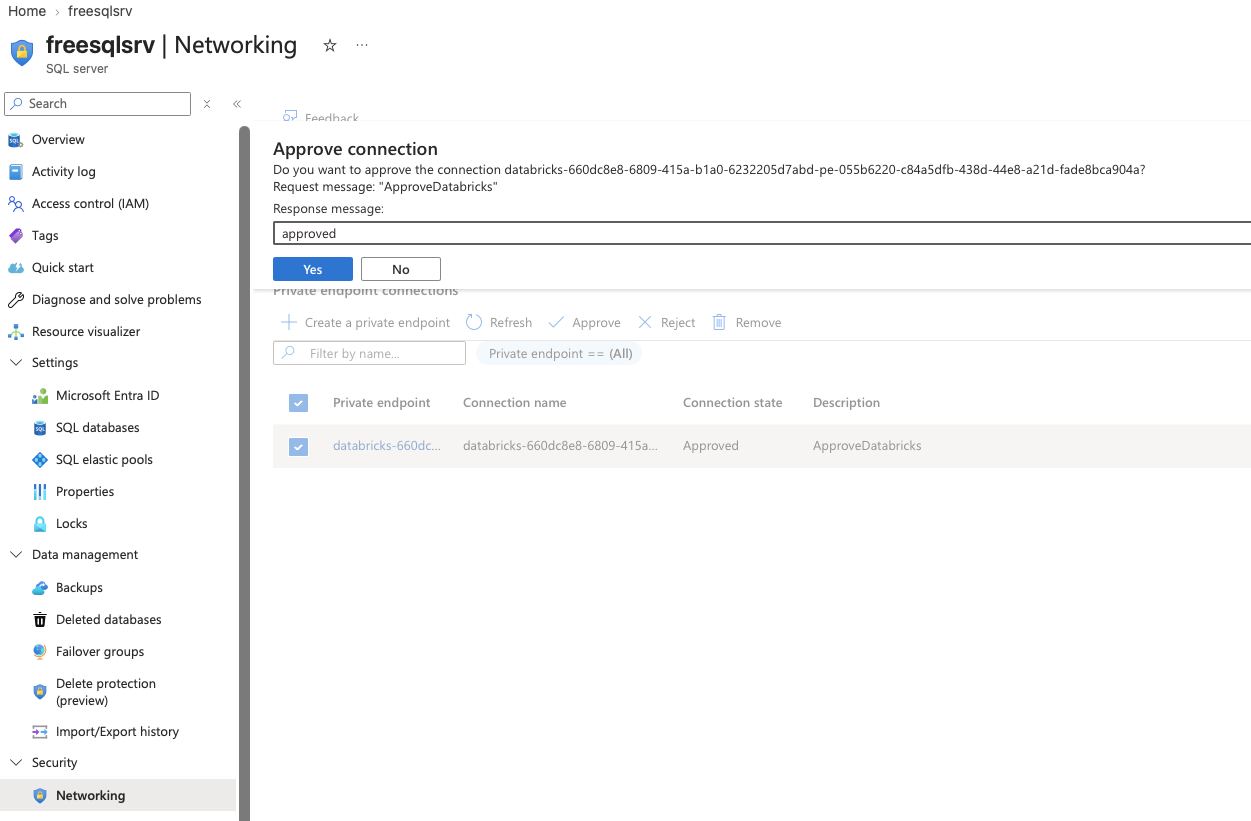This screenshot has height=821, width=1251.
Task: Click the Access control people icon
Action: tap(15, 204)
